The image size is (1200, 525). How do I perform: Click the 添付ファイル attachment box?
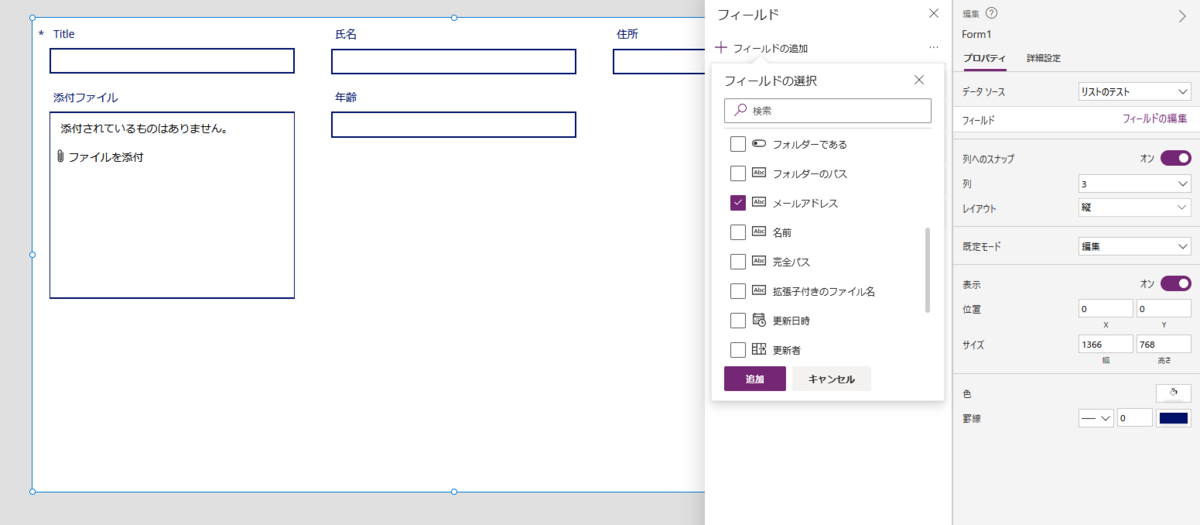(172, 205)
